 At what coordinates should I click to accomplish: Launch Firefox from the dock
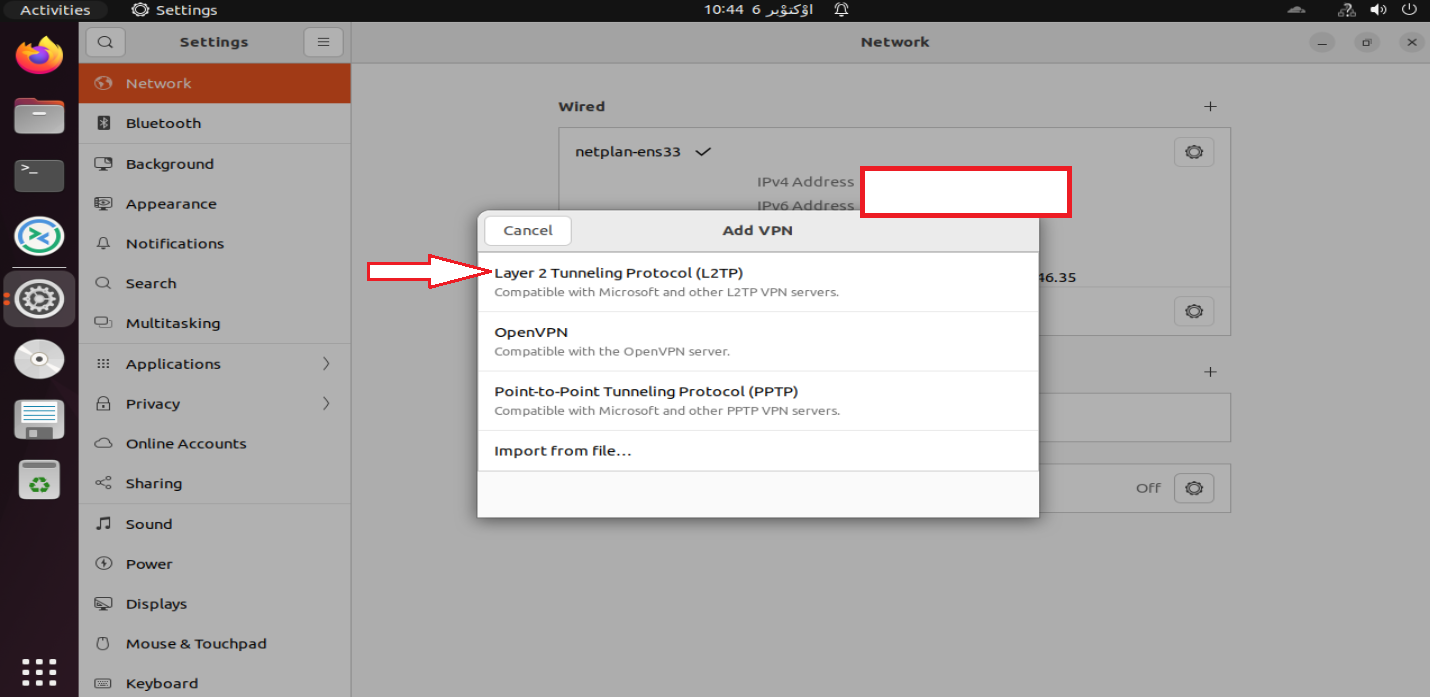pos(39,55)
